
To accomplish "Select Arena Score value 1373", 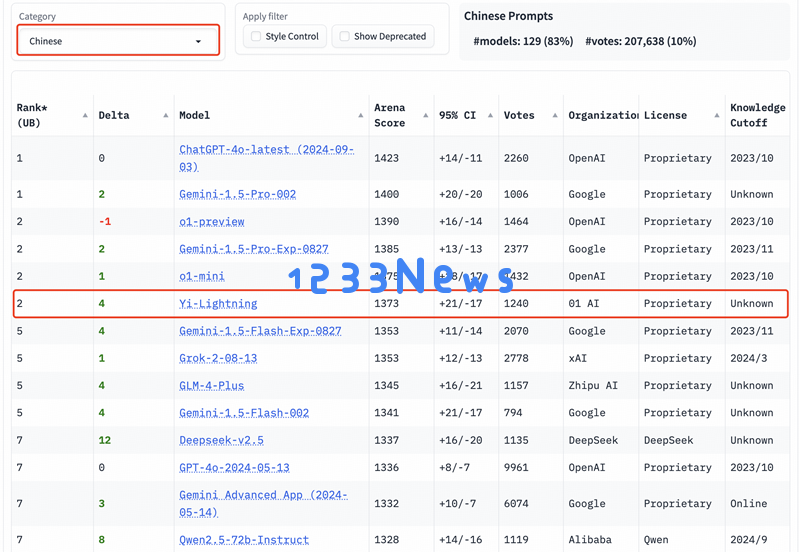I will [x=386, y=304].
